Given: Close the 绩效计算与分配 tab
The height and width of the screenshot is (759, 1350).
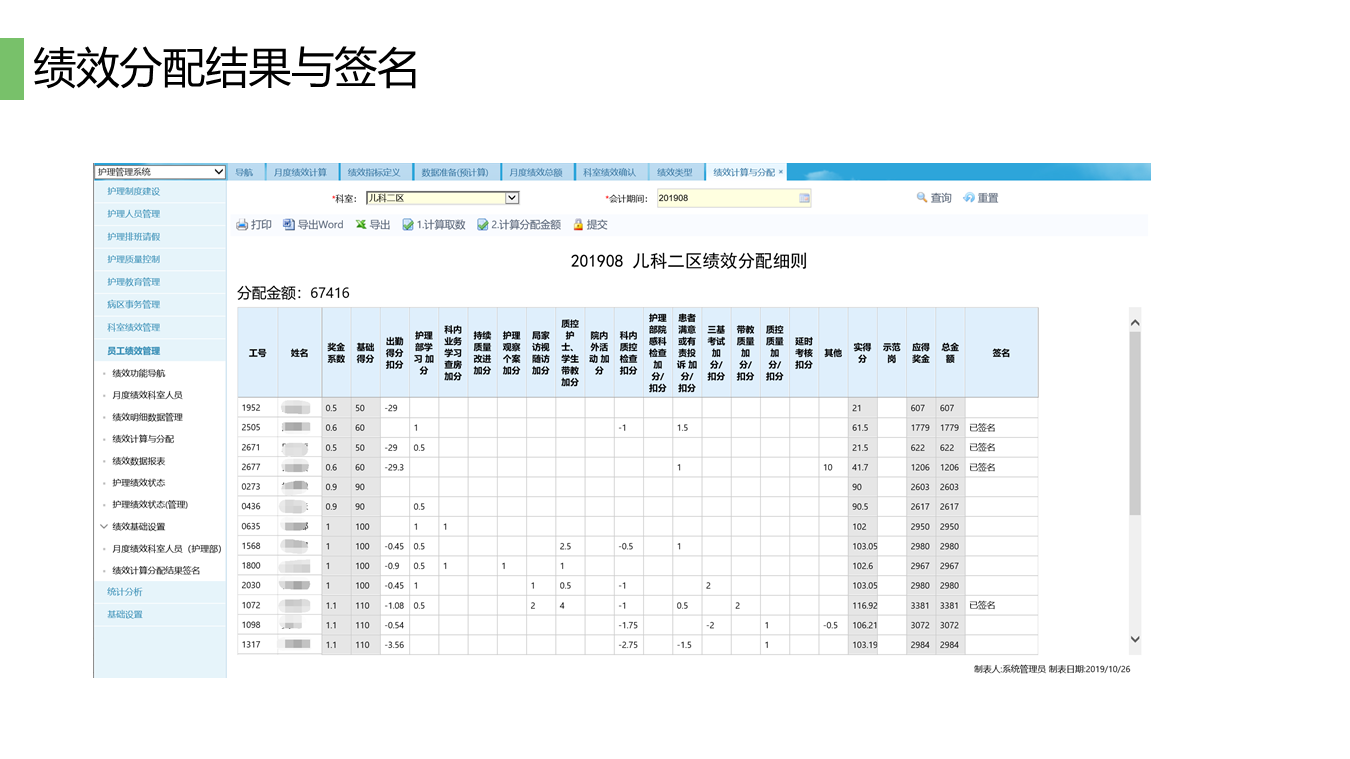Looking at the screenshot, I should coord(783,171).
